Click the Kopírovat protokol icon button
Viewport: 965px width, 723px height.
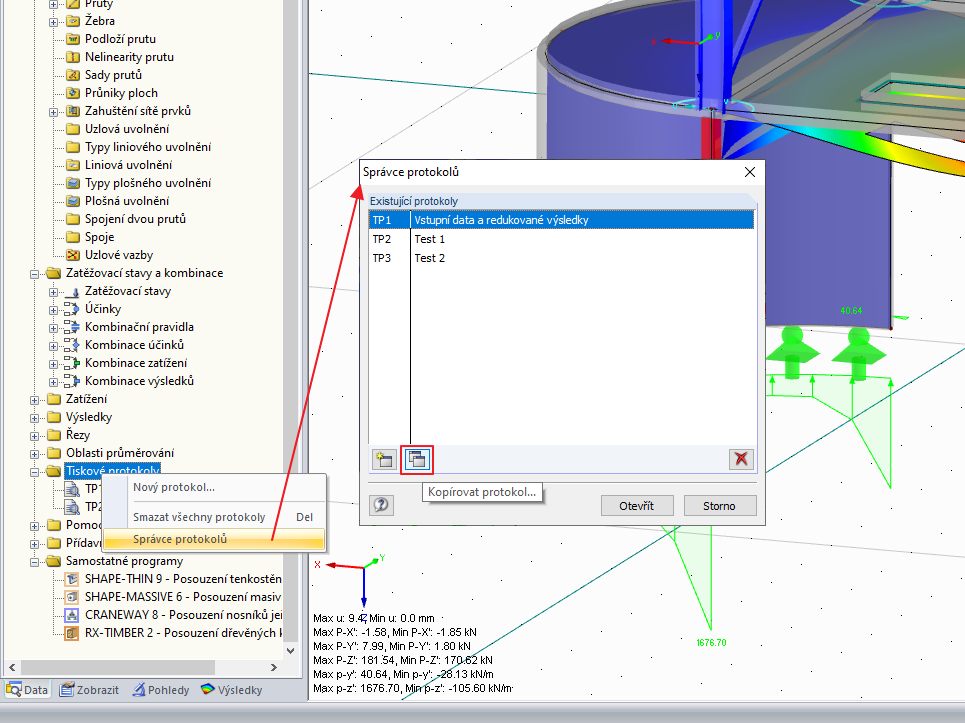coord(417,460)
